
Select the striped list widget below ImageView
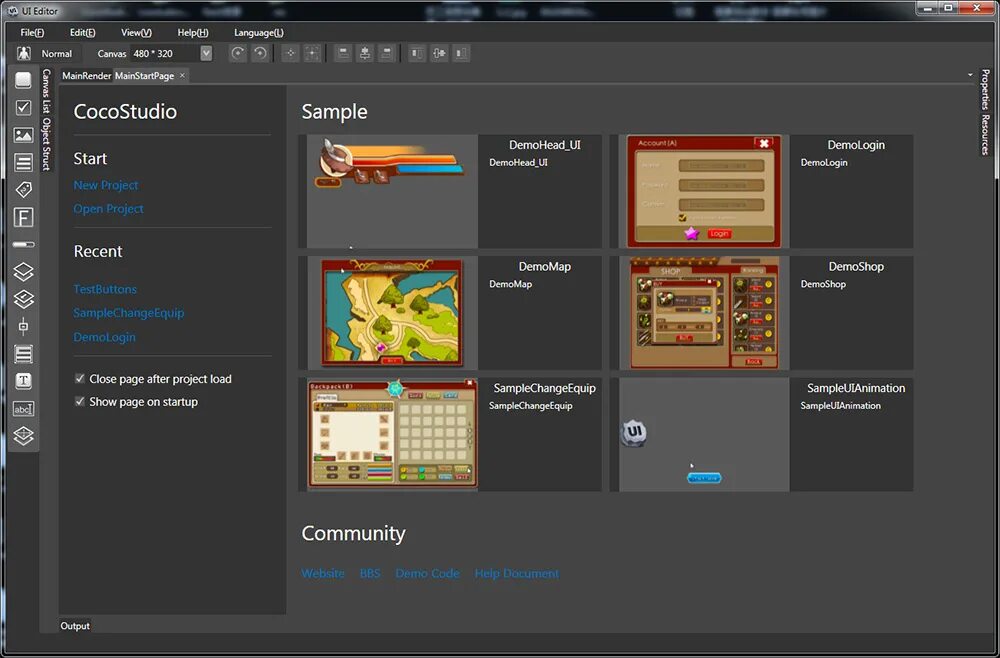click(x=24, y=163)
